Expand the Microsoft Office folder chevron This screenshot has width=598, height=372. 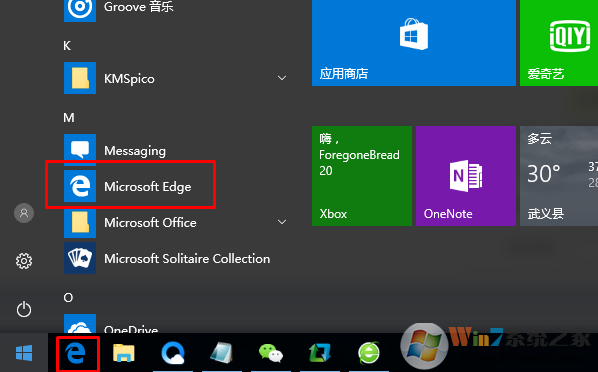click(x=282, y=222)
